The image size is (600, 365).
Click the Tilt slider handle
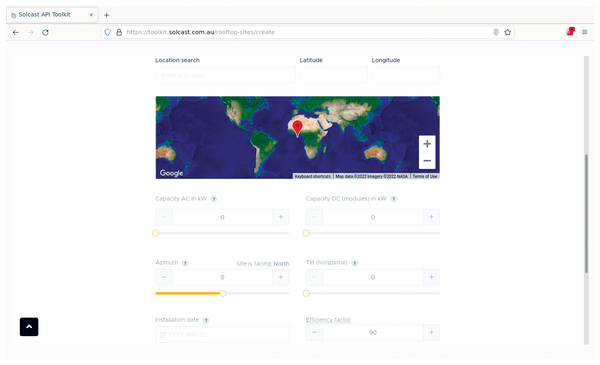(306, 293)
